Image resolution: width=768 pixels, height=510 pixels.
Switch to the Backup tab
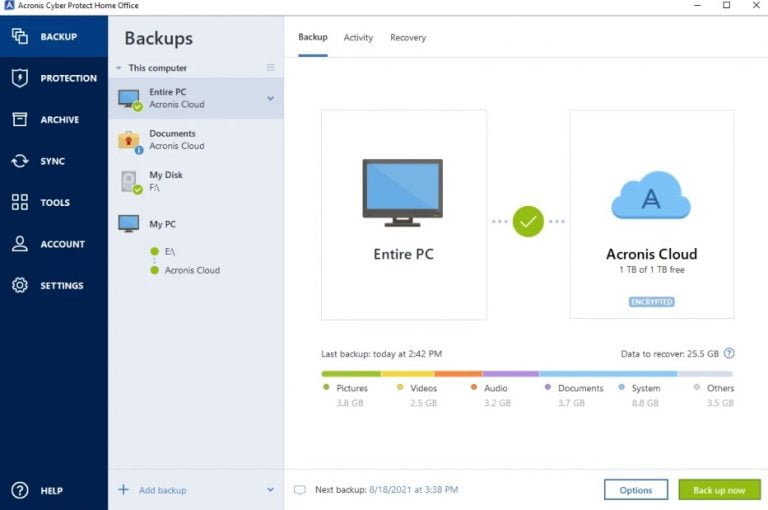[312, 37]
